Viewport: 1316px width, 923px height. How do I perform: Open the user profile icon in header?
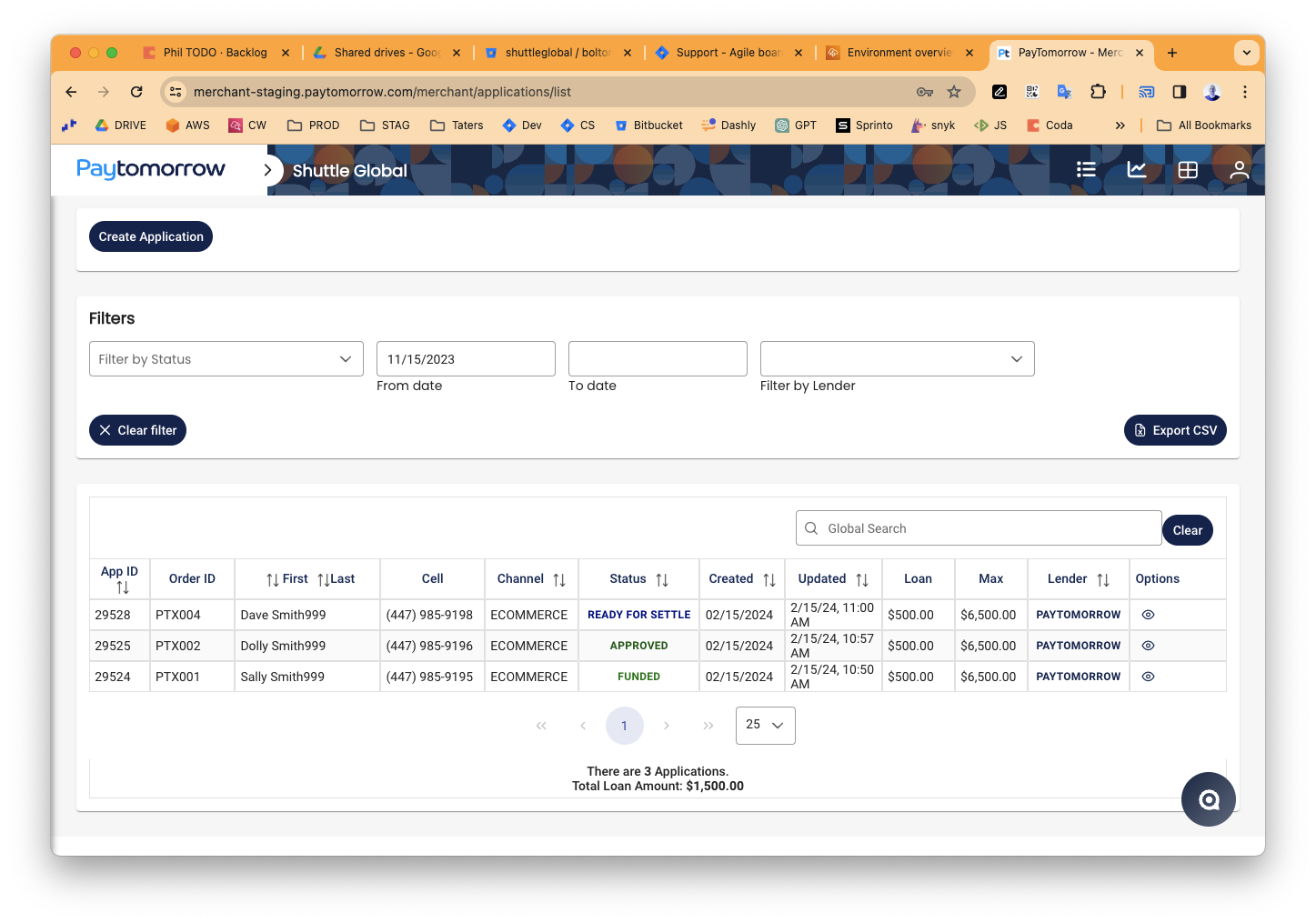(x=1239, y=170)
